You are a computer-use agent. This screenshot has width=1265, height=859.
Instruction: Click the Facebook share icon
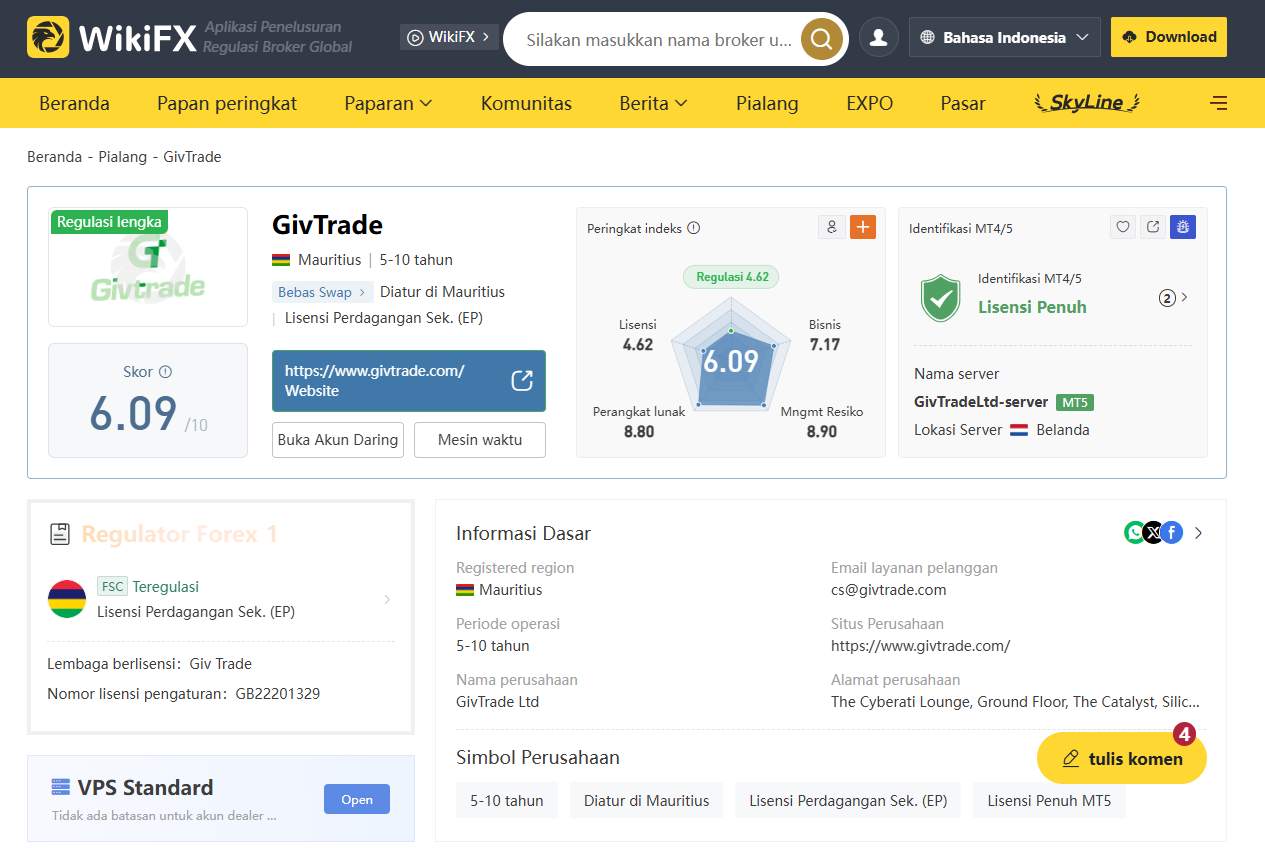pos(1172,533)
